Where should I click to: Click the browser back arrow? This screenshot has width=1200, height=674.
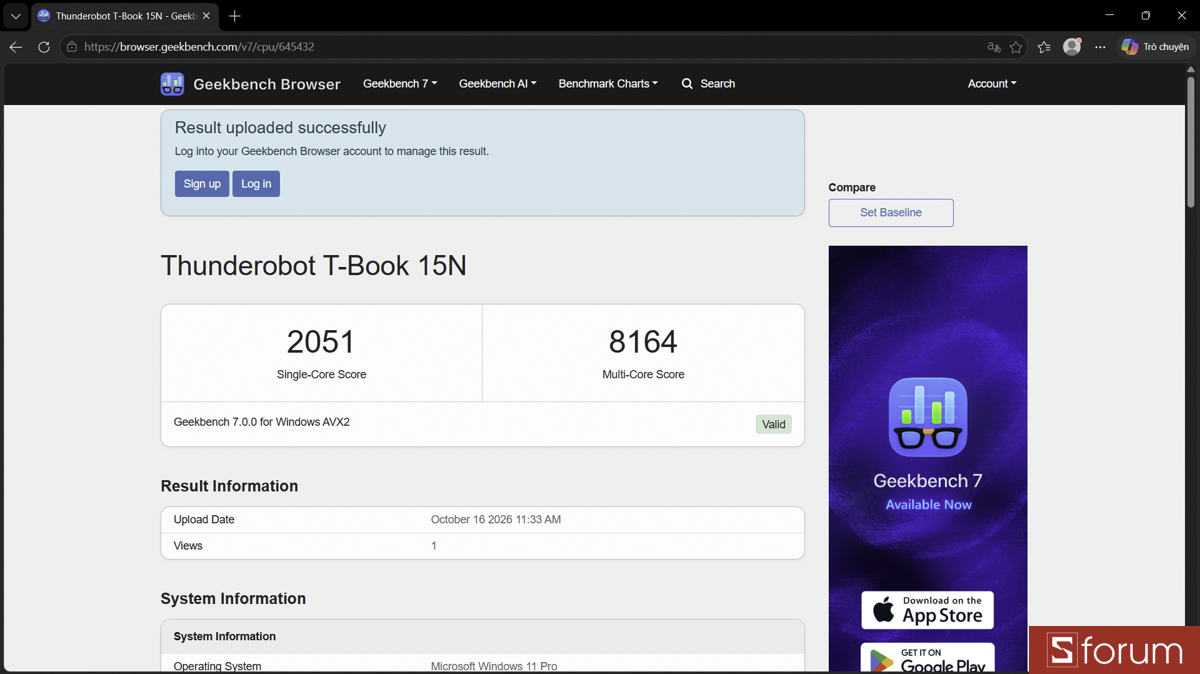[x=16, y=47]
